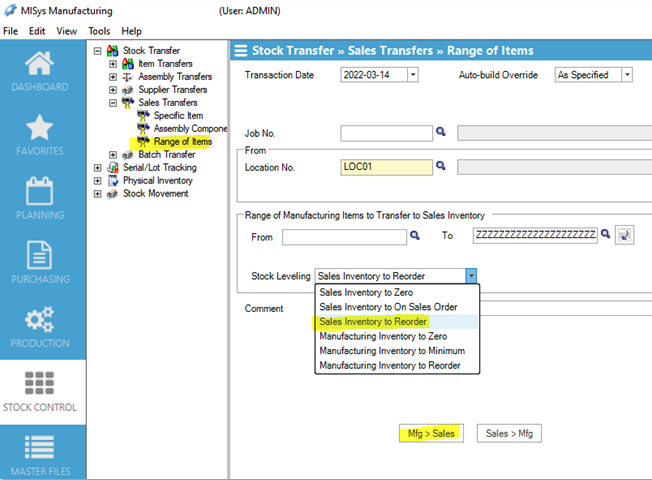Close the Stock Leveling dropdown arrow
Screen dimensions: 652x480
471,276
